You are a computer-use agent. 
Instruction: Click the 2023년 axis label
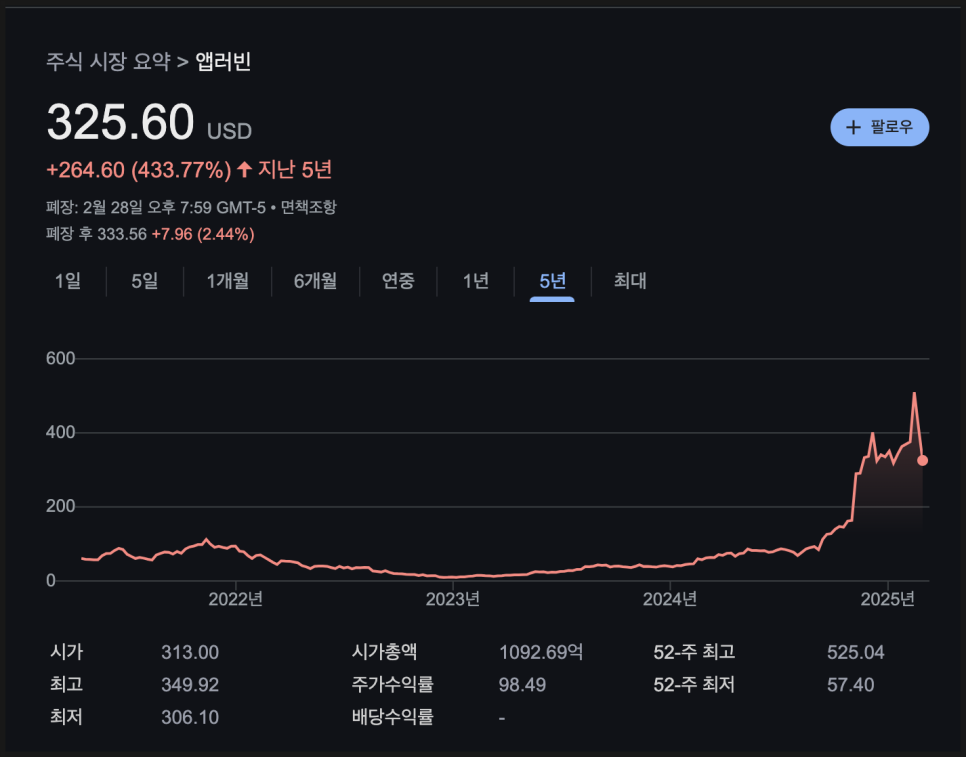[x=453, y=599]
